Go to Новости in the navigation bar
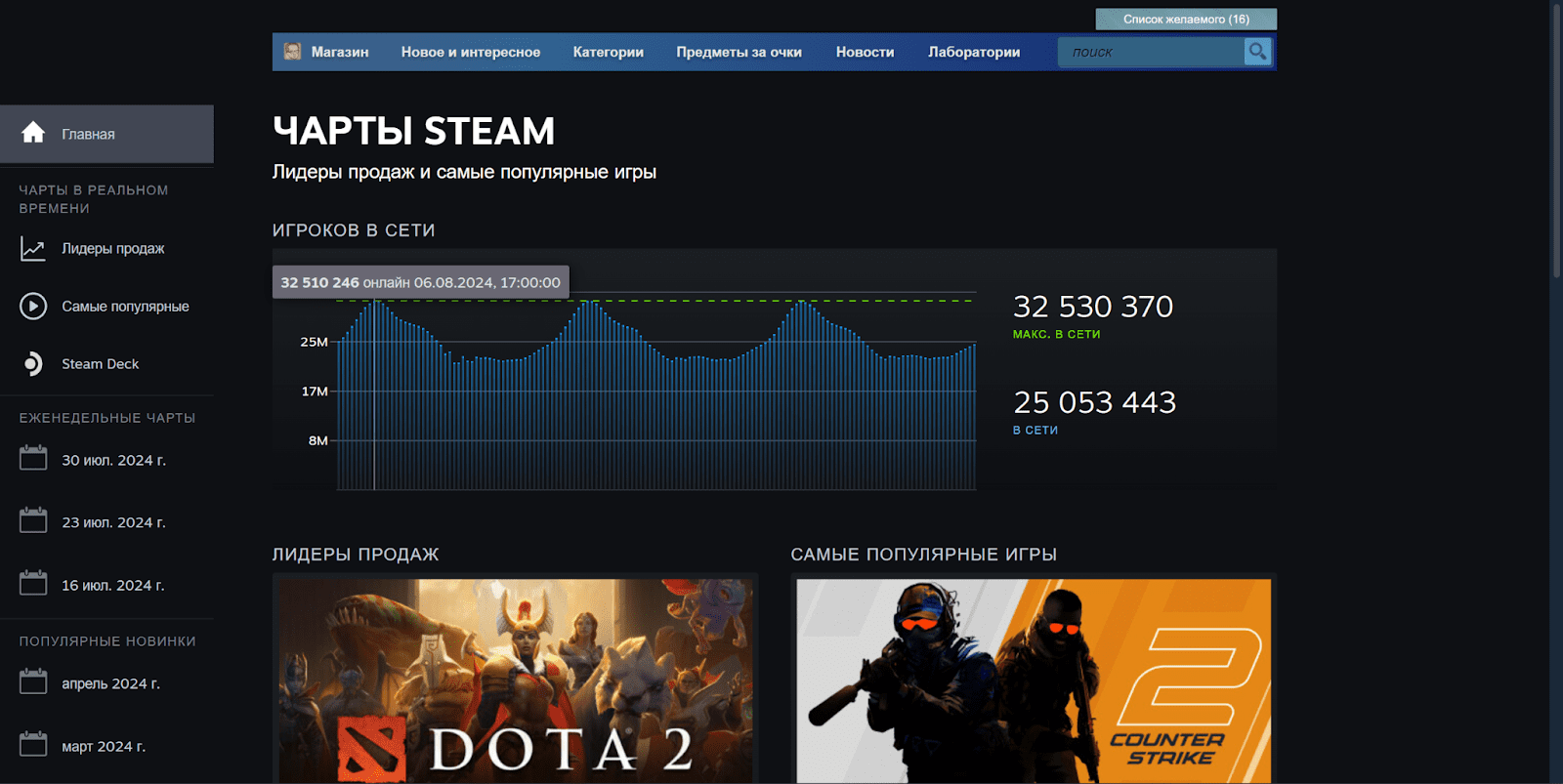Image resolution: width=1563 pixels, height=784 pixels. (x=866, y=52)
